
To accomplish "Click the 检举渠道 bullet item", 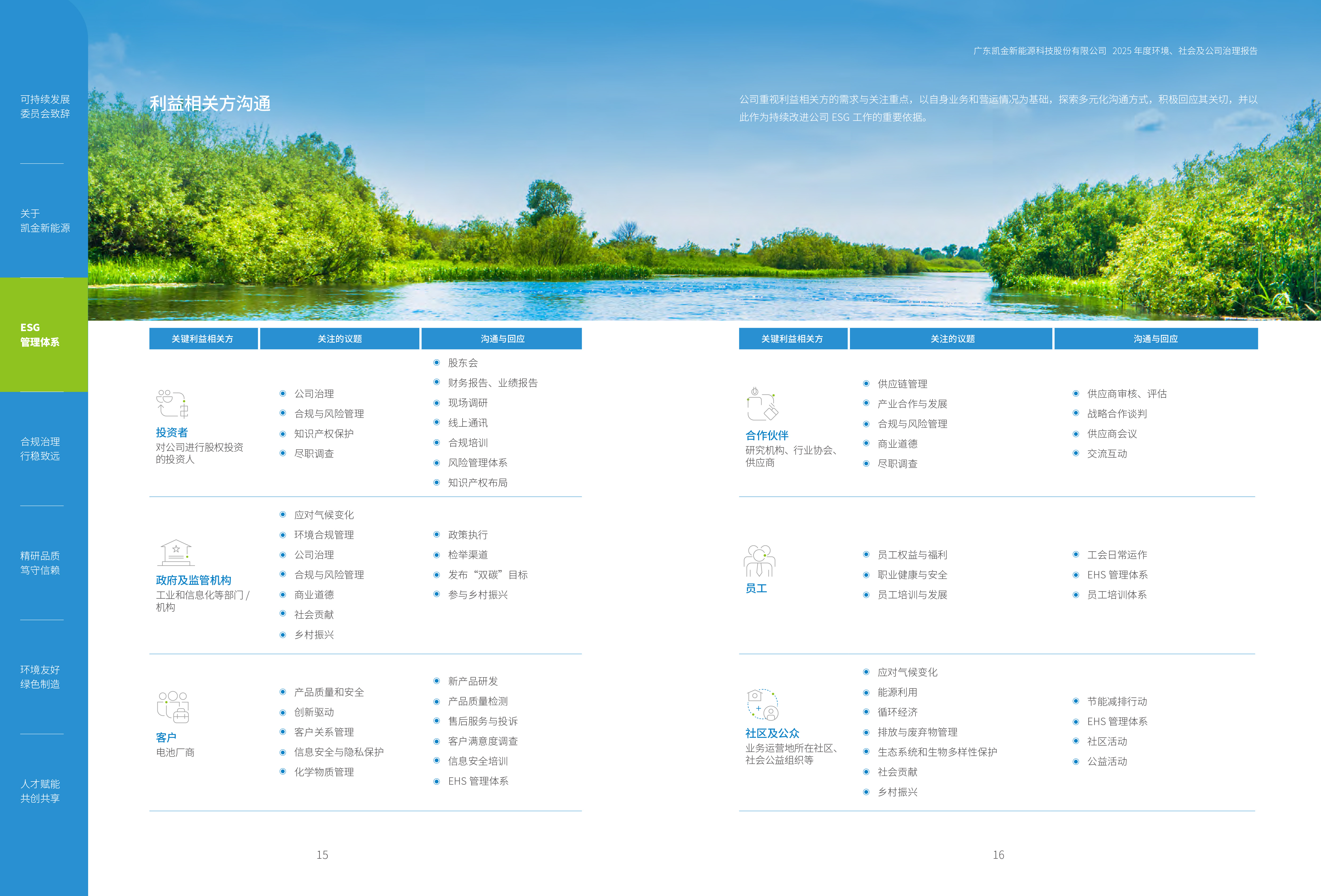I will pos(468,555).
